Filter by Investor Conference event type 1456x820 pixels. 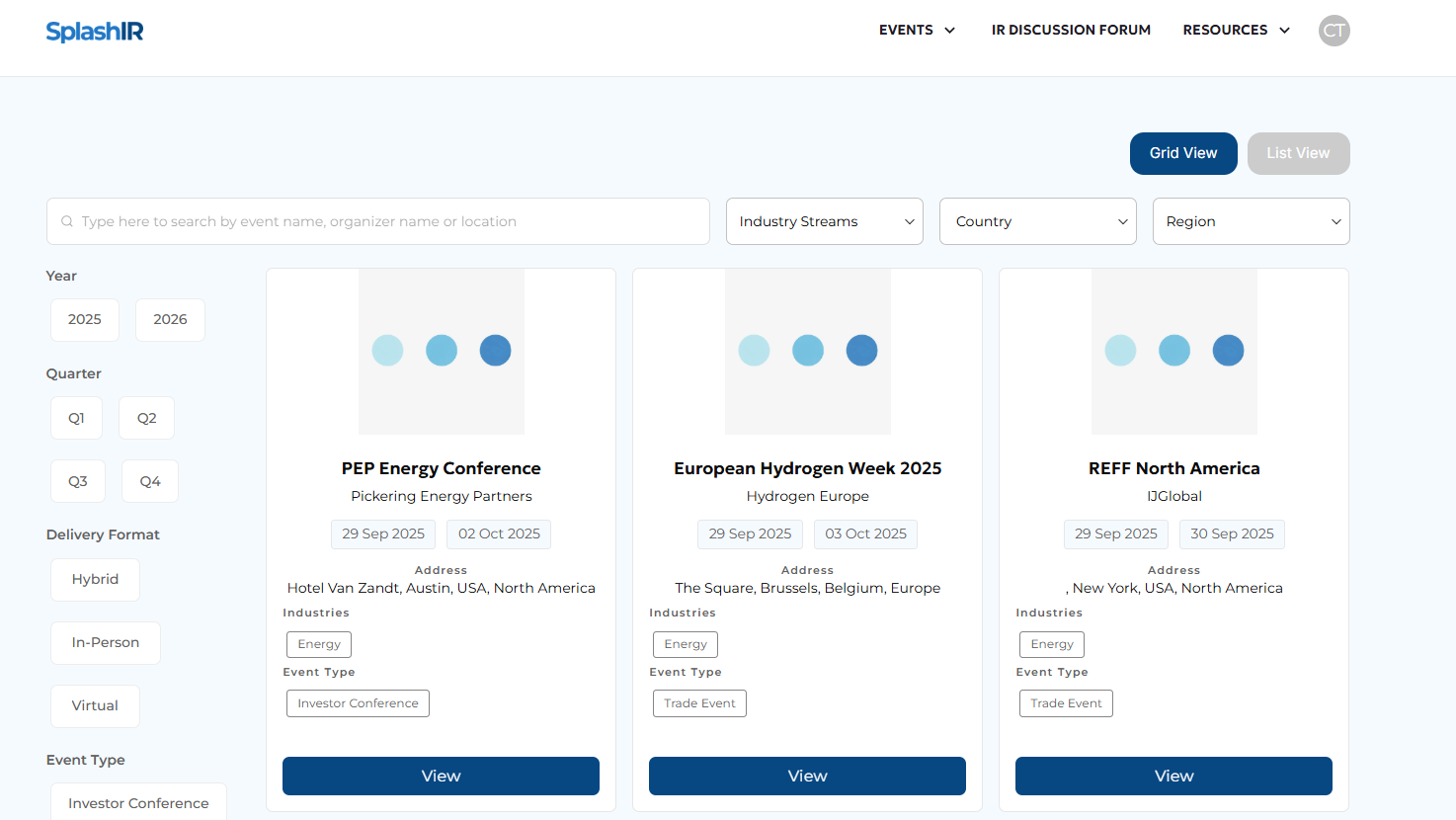[138, 802]
